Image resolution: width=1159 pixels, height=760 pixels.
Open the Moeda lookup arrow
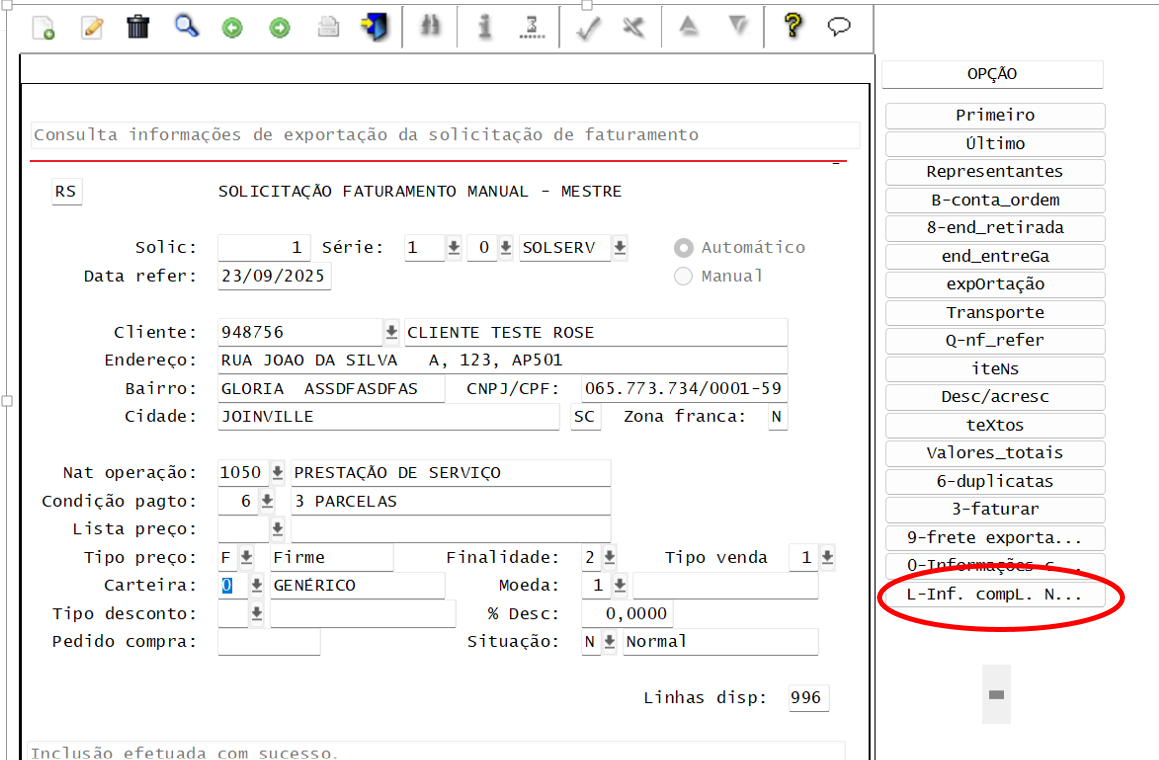click(x=619, y=586)
